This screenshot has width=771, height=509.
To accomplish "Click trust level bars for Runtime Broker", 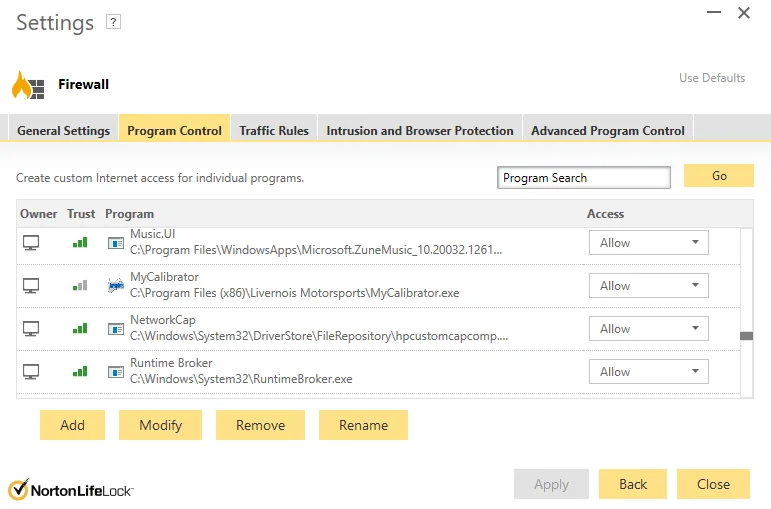I will tap(80, 371).
